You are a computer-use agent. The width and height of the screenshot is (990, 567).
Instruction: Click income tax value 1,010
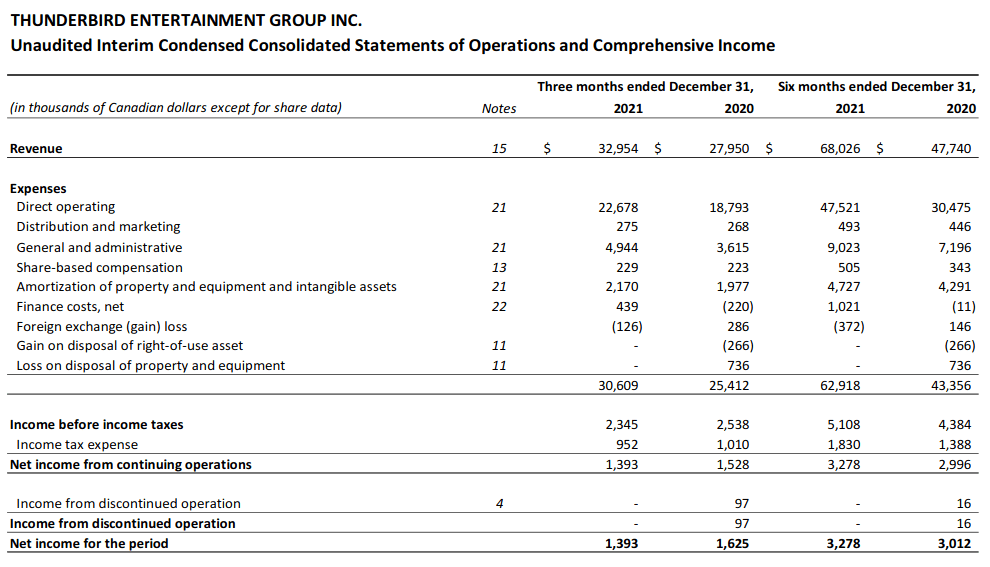[x=732, y=445]
